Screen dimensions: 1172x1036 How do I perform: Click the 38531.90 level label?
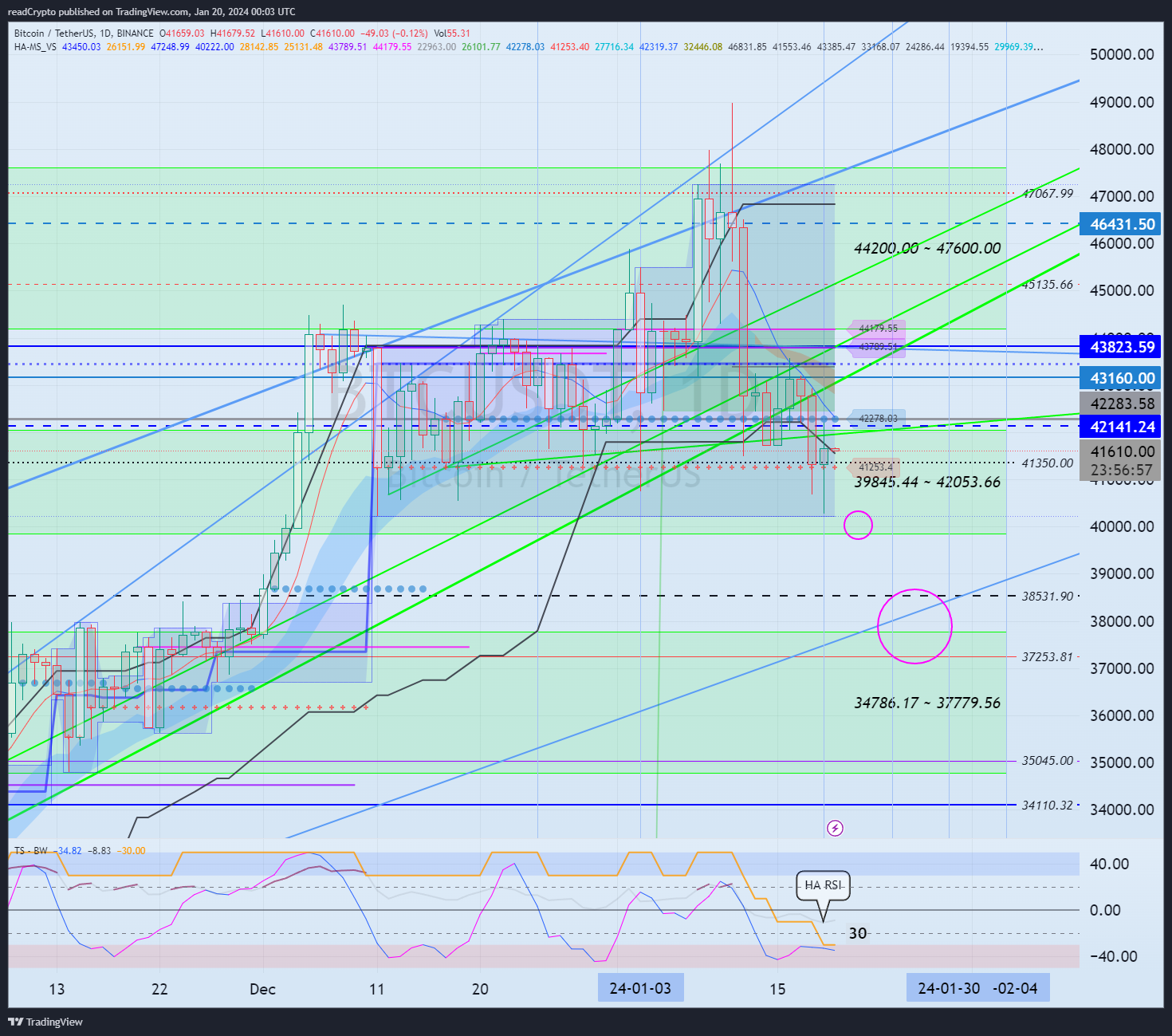[1048, 596]
